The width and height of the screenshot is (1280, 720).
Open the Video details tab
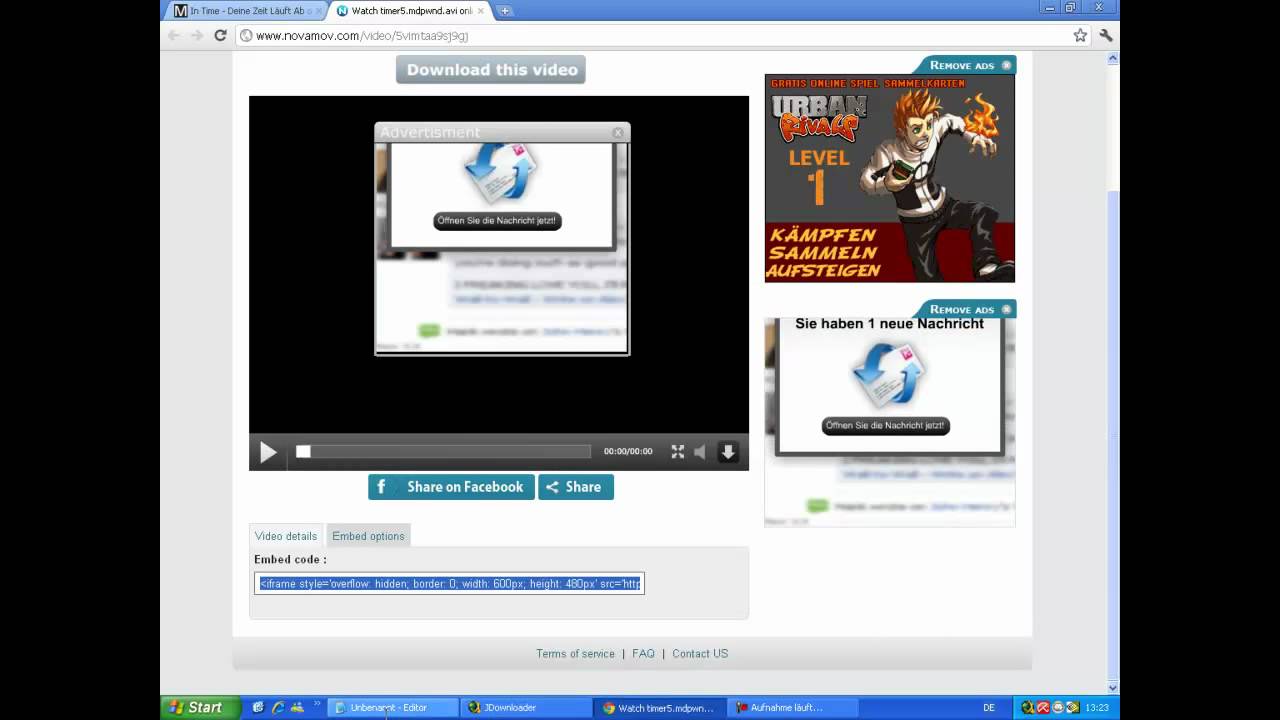[286, 536]
